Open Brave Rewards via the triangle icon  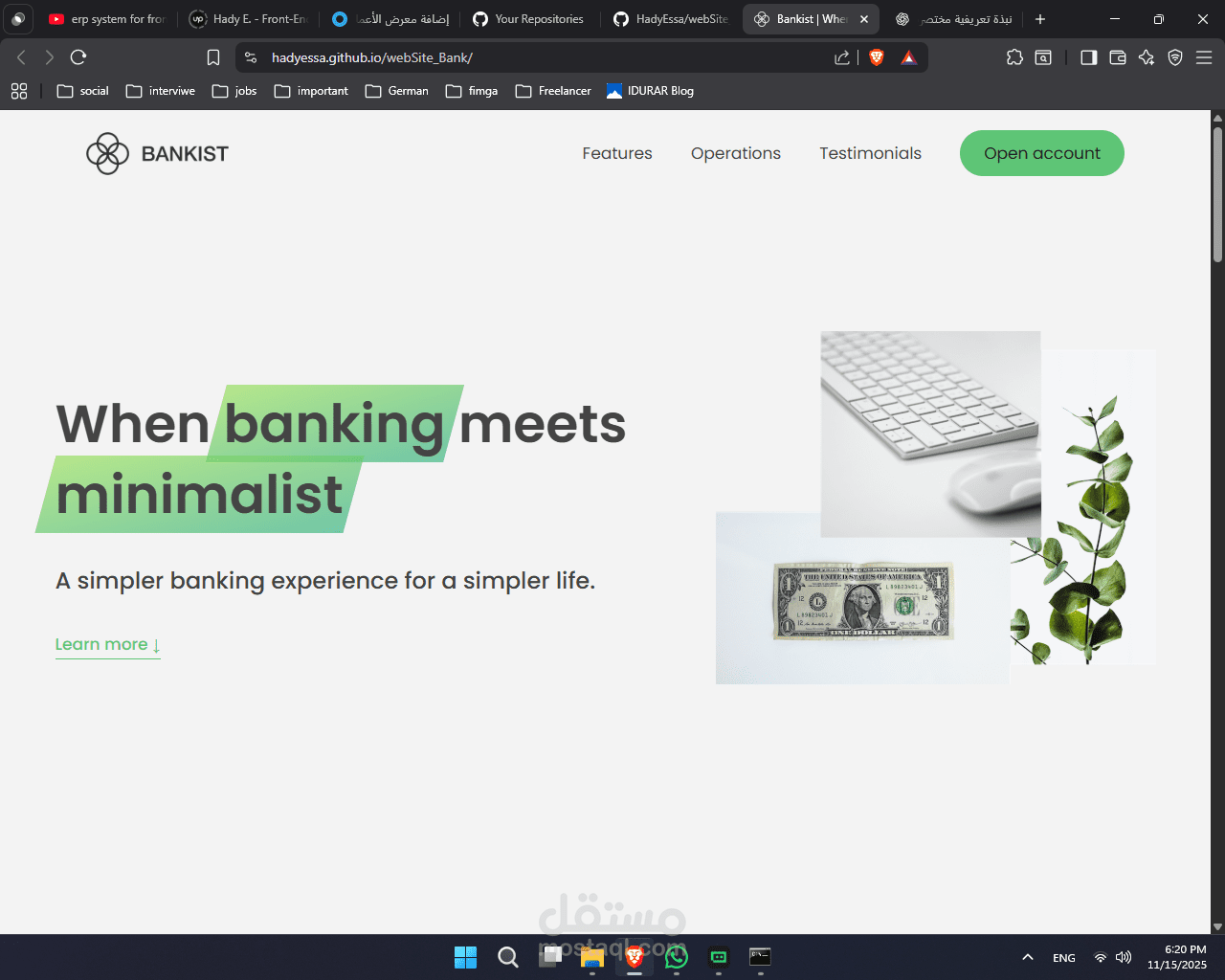point(907,56)
